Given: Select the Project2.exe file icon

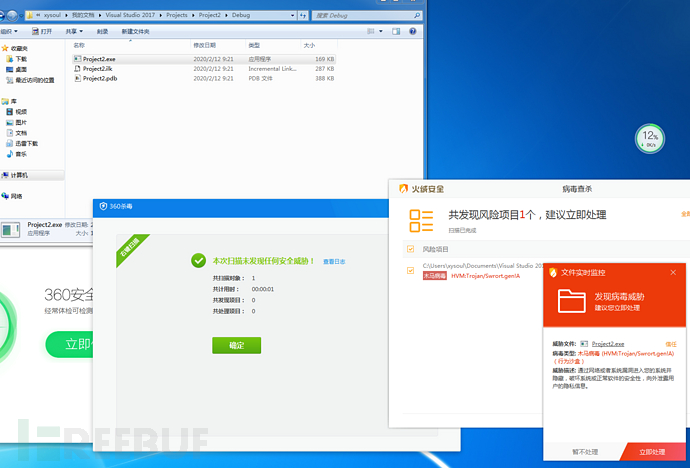Looking at the screenshot, I should pyautogui.click(x=77, y=59).
